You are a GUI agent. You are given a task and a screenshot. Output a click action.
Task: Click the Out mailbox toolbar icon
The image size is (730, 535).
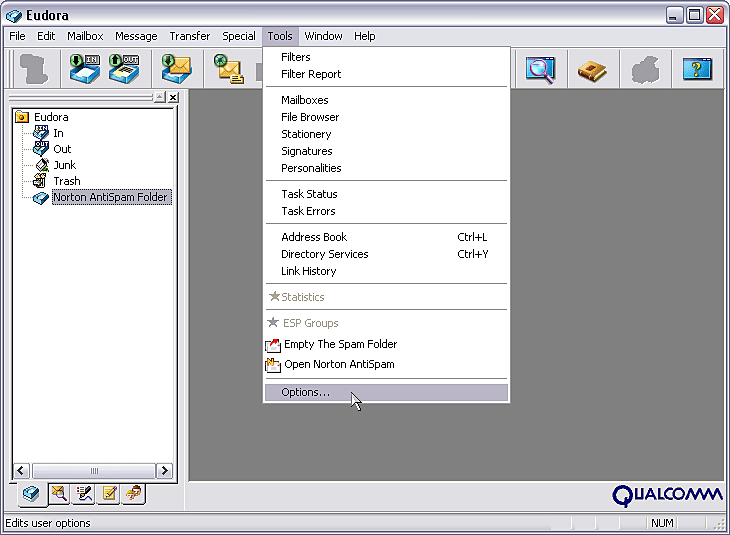[x=124, y=68]
